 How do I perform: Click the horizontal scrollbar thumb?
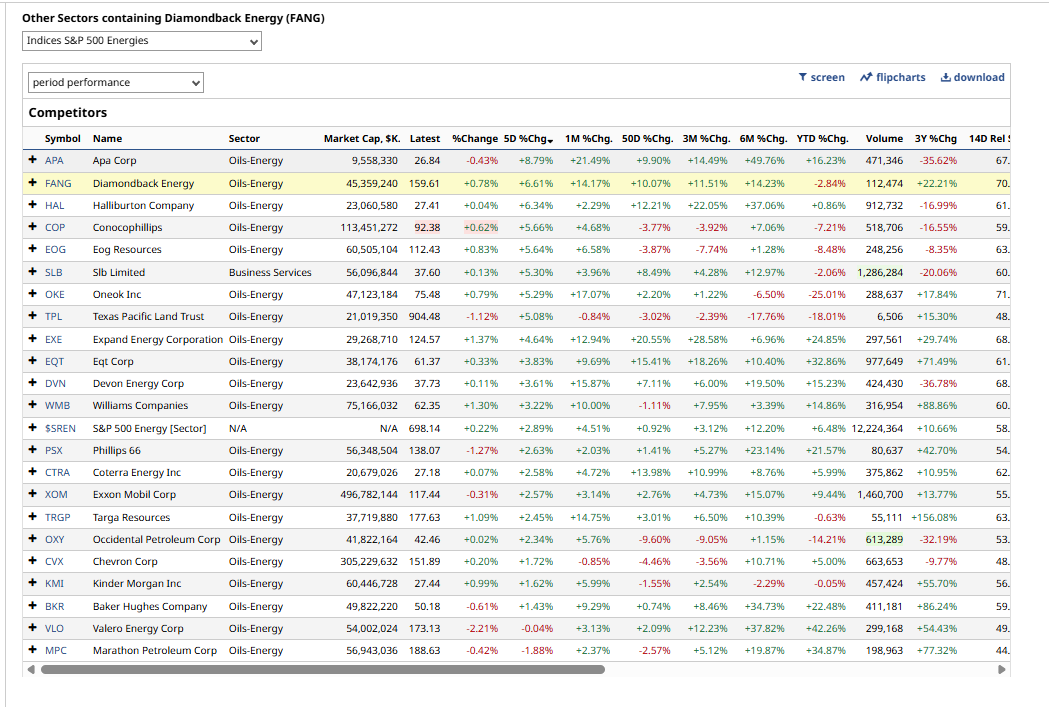tap(320, 670)
